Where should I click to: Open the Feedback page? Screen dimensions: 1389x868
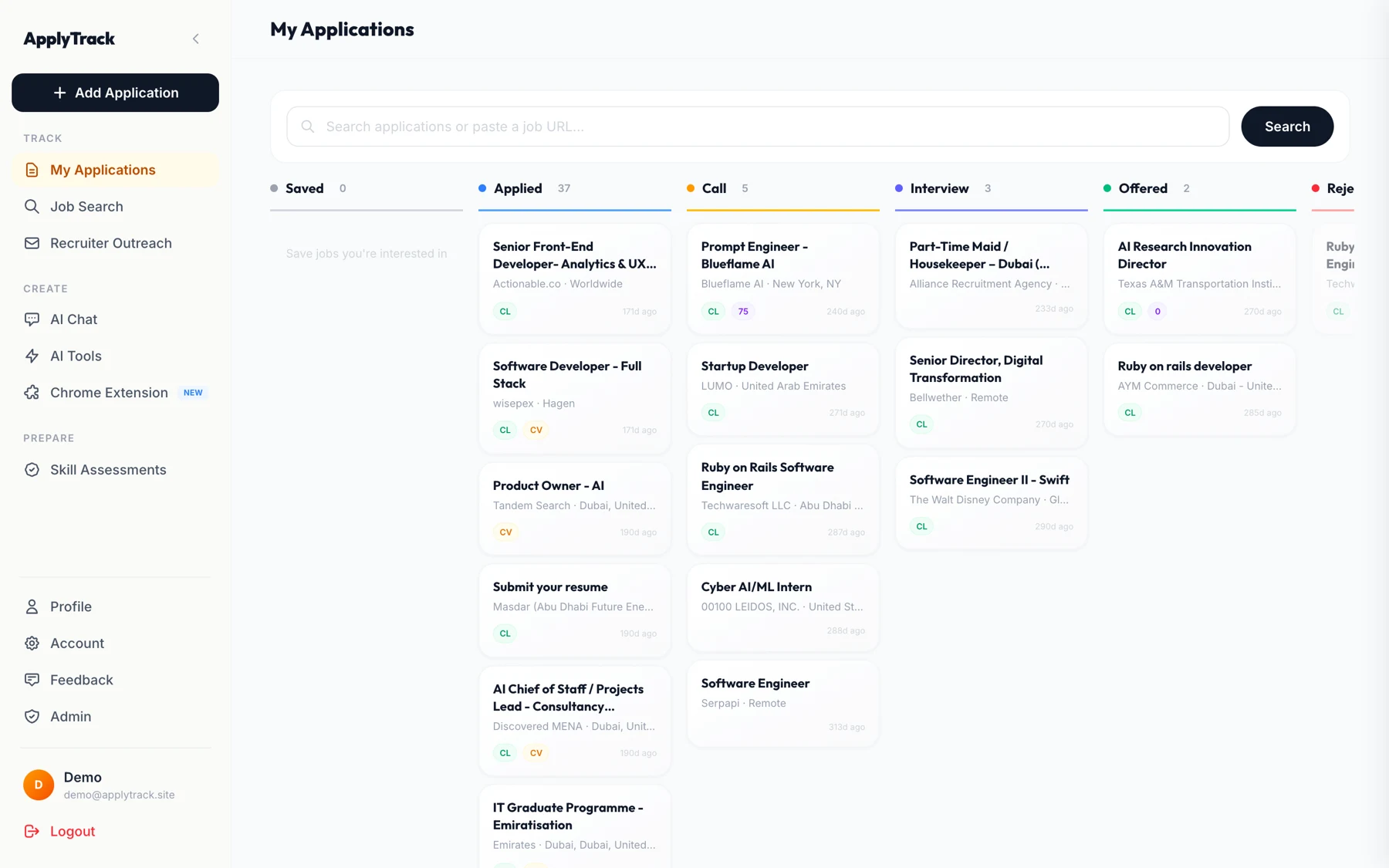[x=115, y=680]
